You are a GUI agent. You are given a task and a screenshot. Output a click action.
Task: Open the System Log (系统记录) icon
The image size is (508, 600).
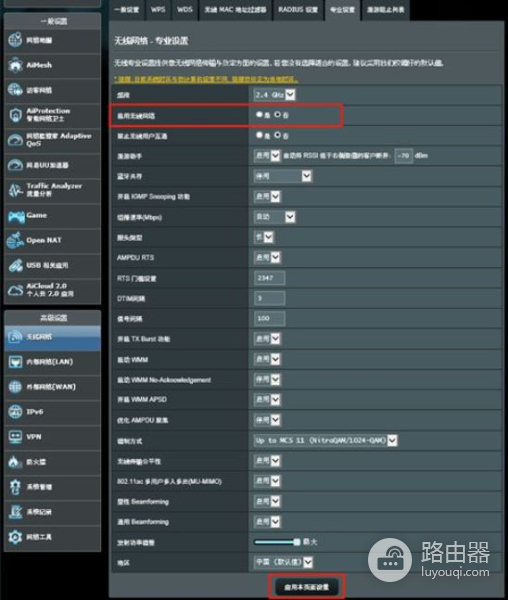[15, 512]
